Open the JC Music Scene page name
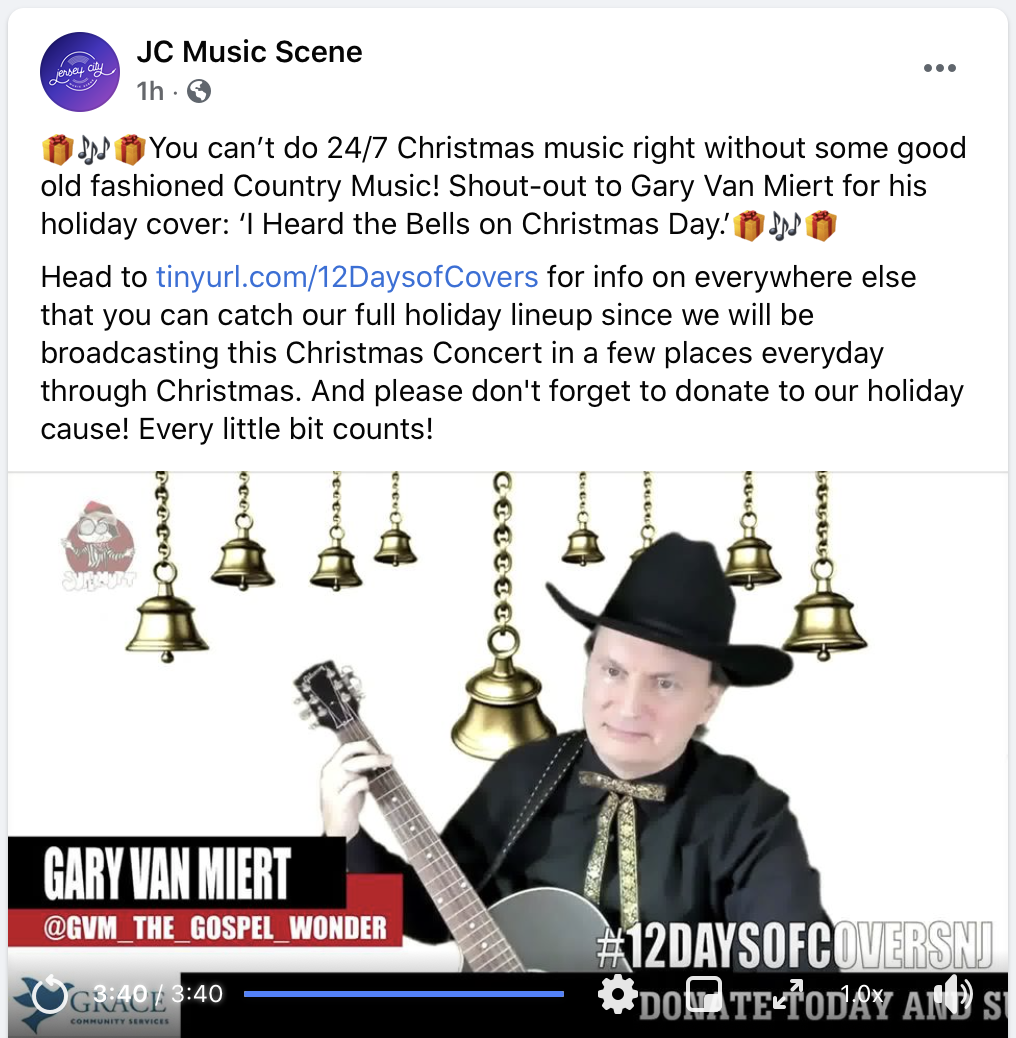The image size is (1016, 1038). 249,52
